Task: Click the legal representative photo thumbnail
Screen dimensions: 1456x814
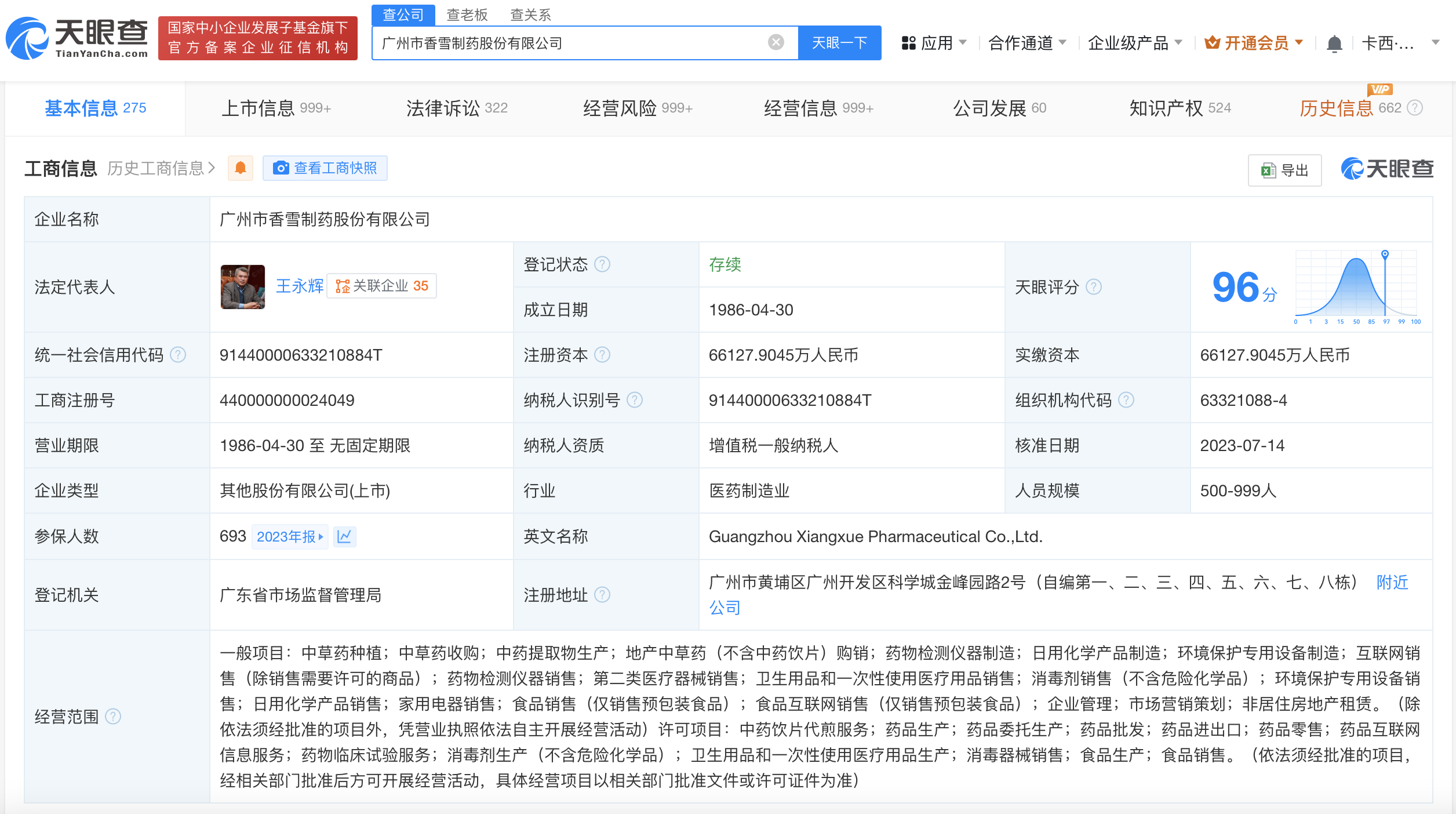Action: point(243,287)
